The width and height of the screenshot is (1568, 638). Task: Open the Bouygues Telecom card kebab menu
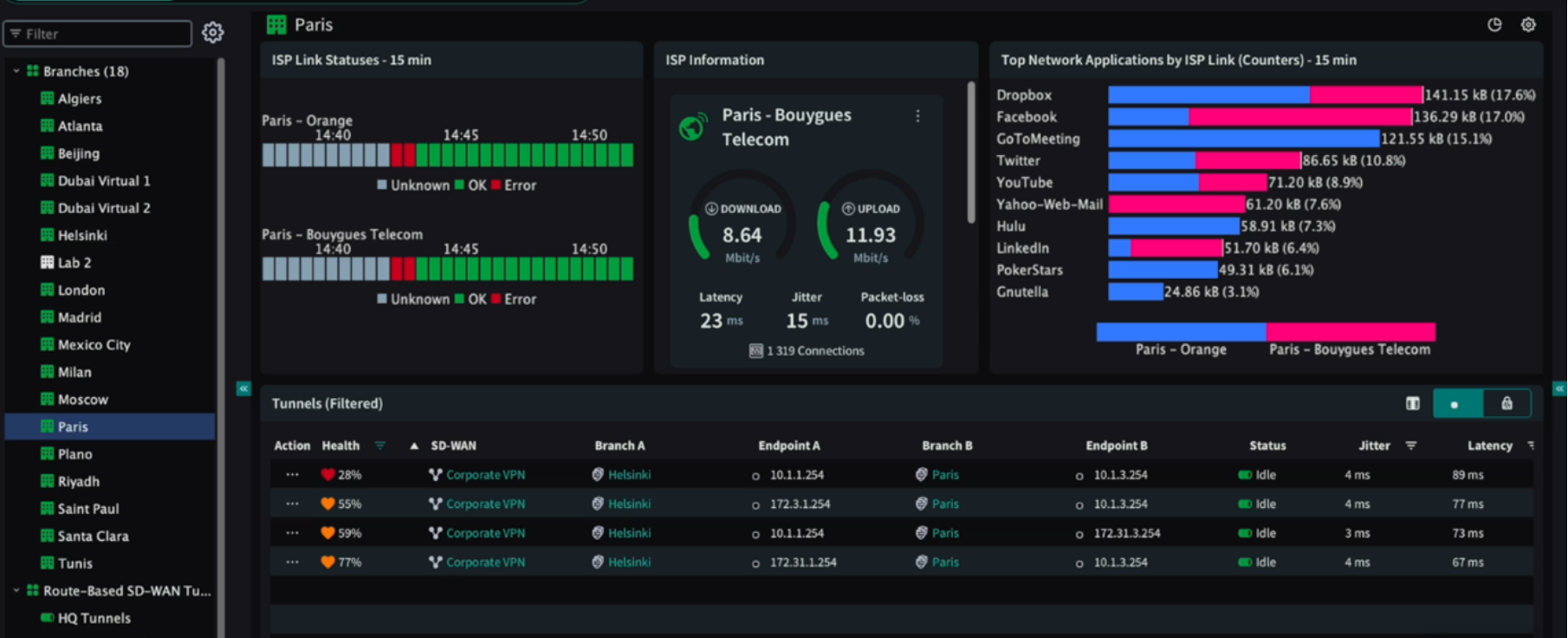[x=917, y=115]
